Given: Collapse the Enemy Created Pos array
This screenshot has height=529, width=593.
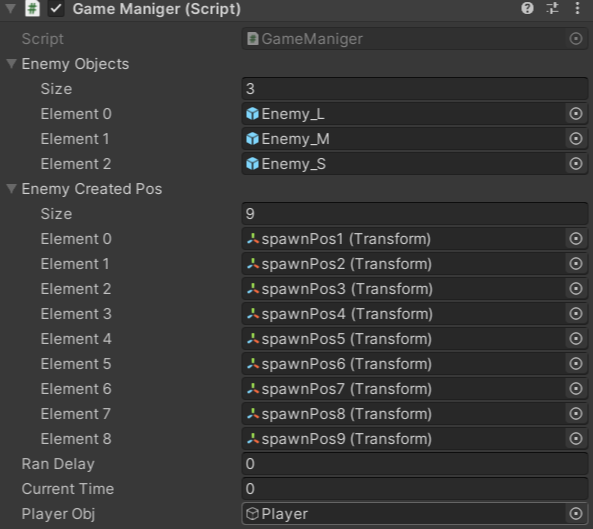Looking at the screenshot, I should click(x=11, y=188).
